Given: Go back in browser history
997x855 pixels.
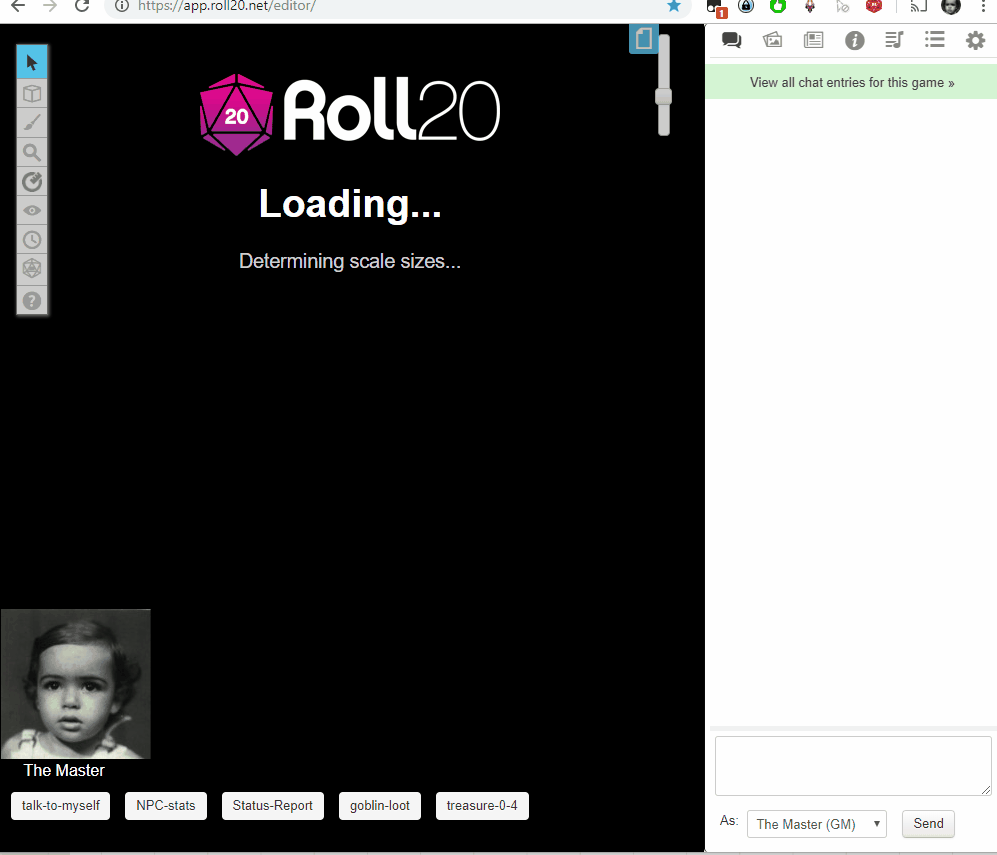Looking at the screenshot, I should tap(18, 6).
